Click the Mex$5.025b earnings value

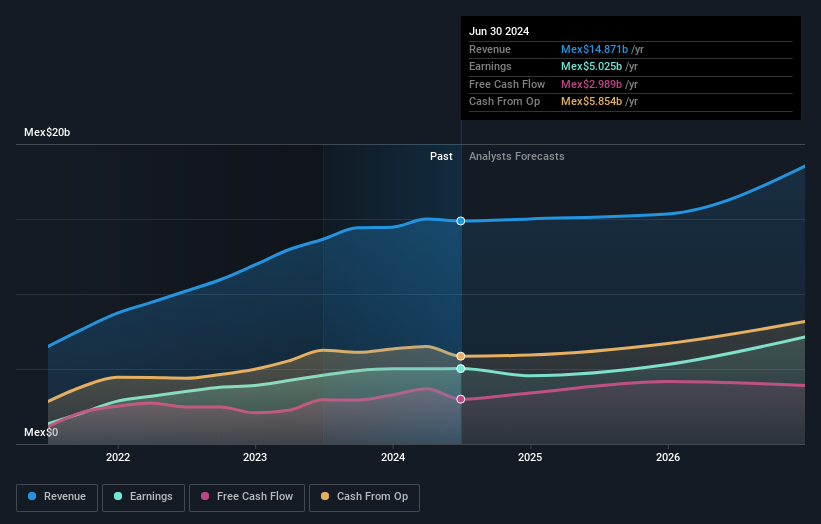592,66
